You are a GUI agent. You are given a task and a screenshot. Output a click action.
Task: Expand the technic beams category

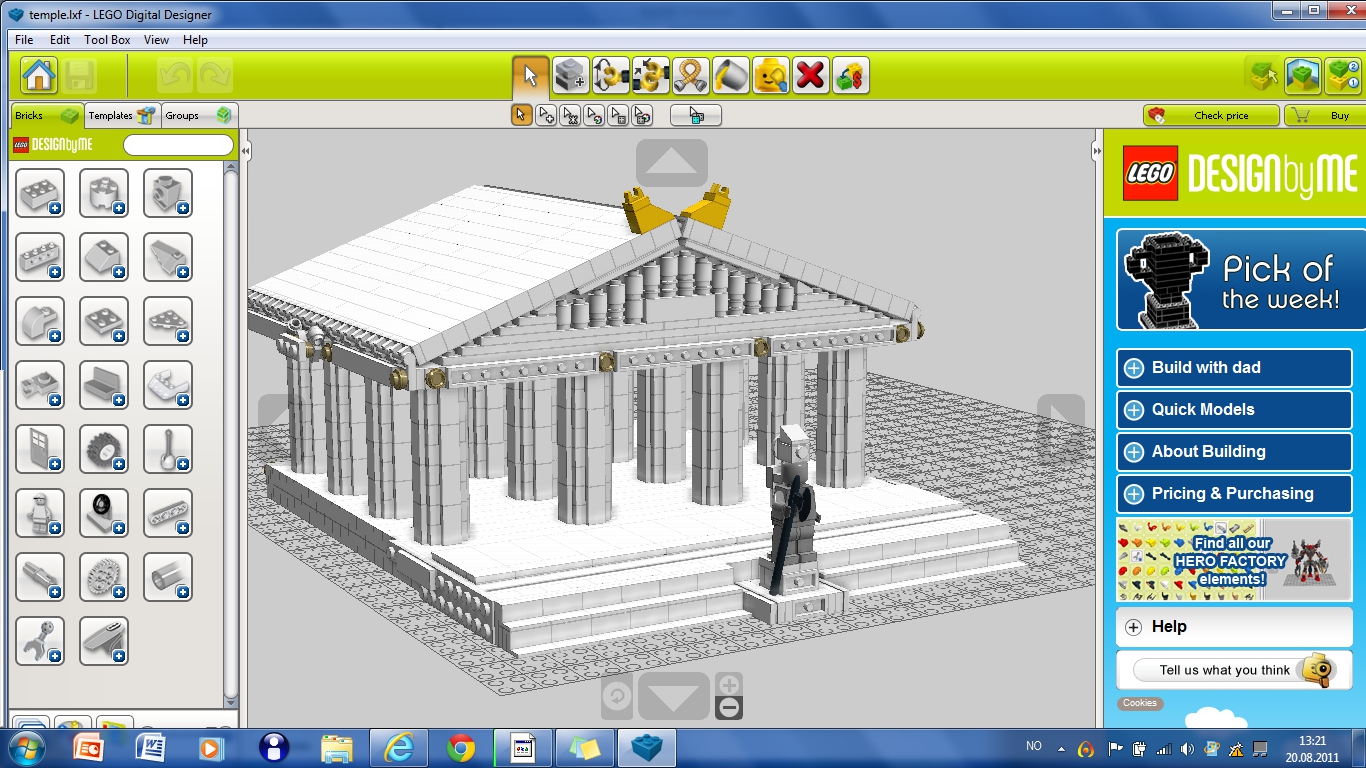(x=168, y=513)
